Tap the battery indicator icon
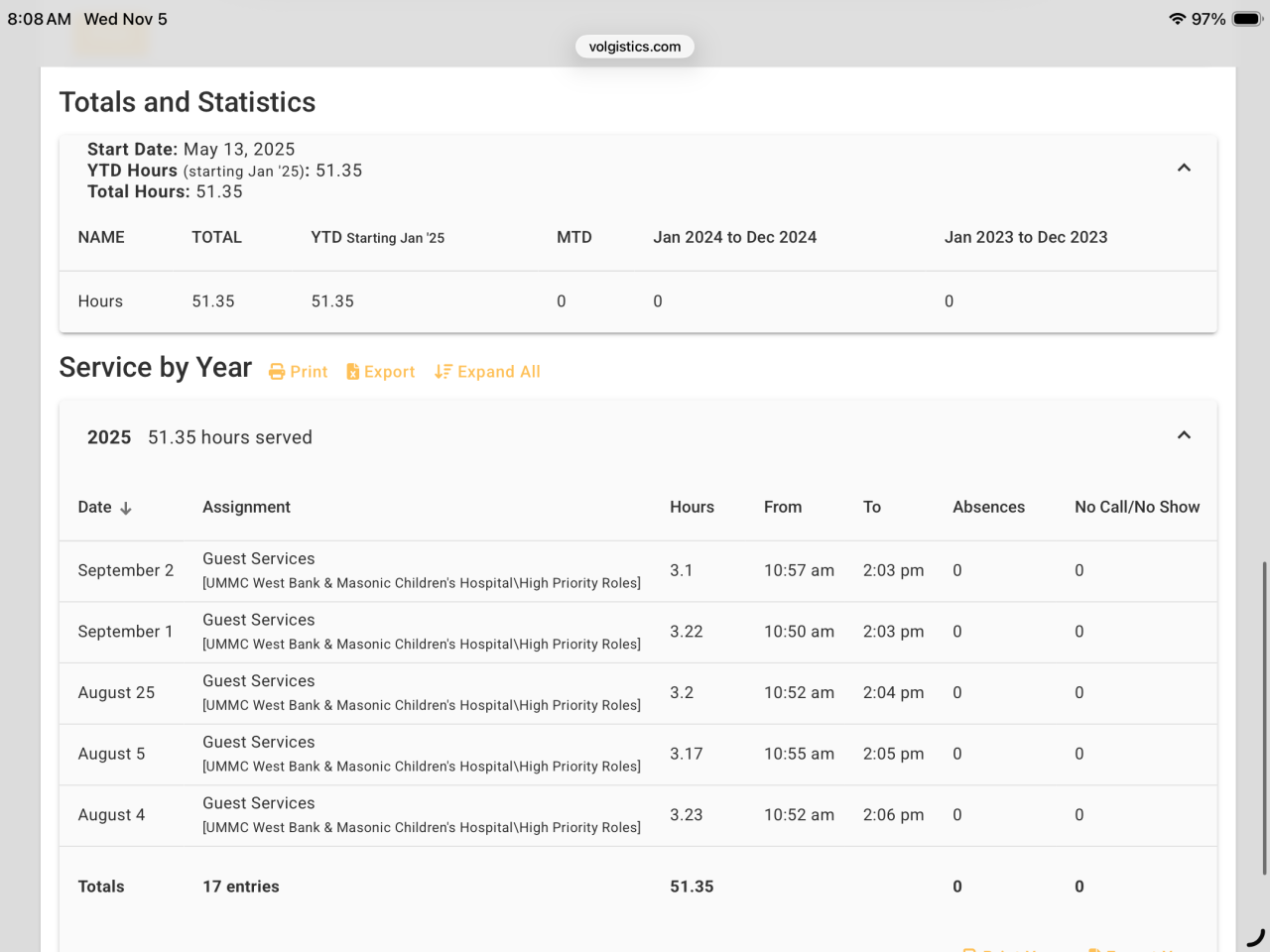The height and width of the screenshot is (952, 1270). pyautogui.click(x=1246, y=19)
